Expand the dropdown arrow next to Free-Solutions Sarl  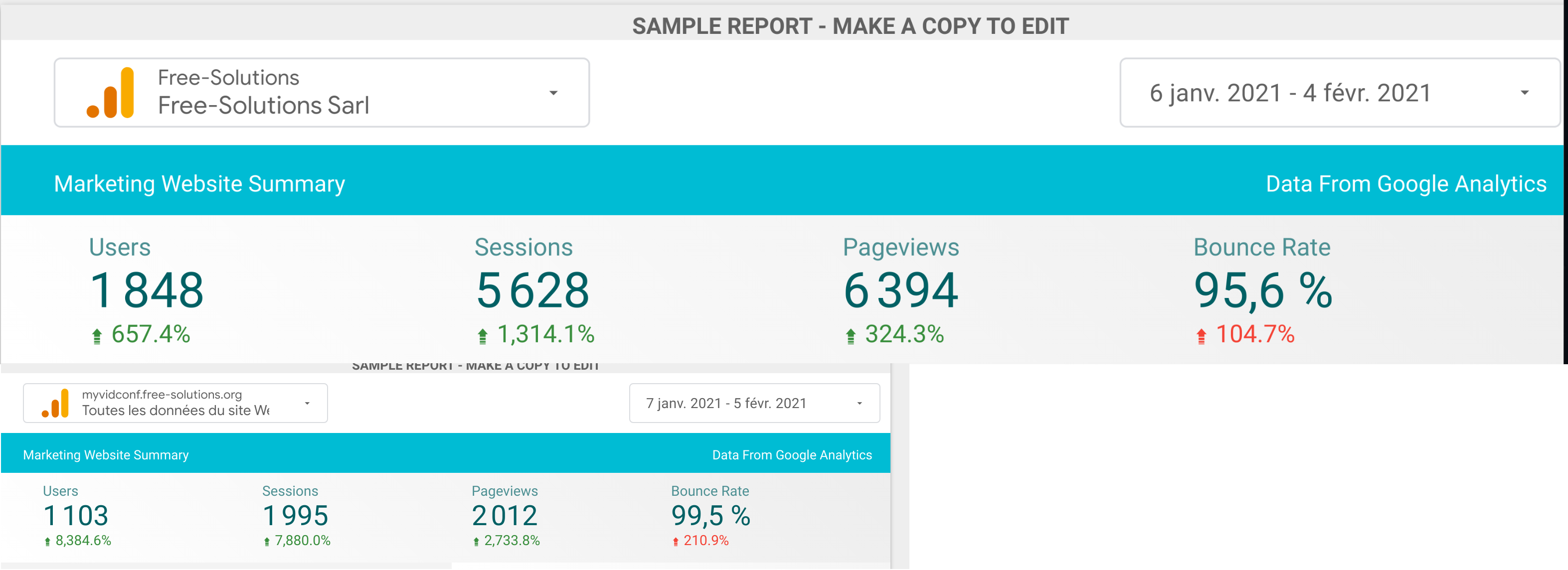coord(553,93)
